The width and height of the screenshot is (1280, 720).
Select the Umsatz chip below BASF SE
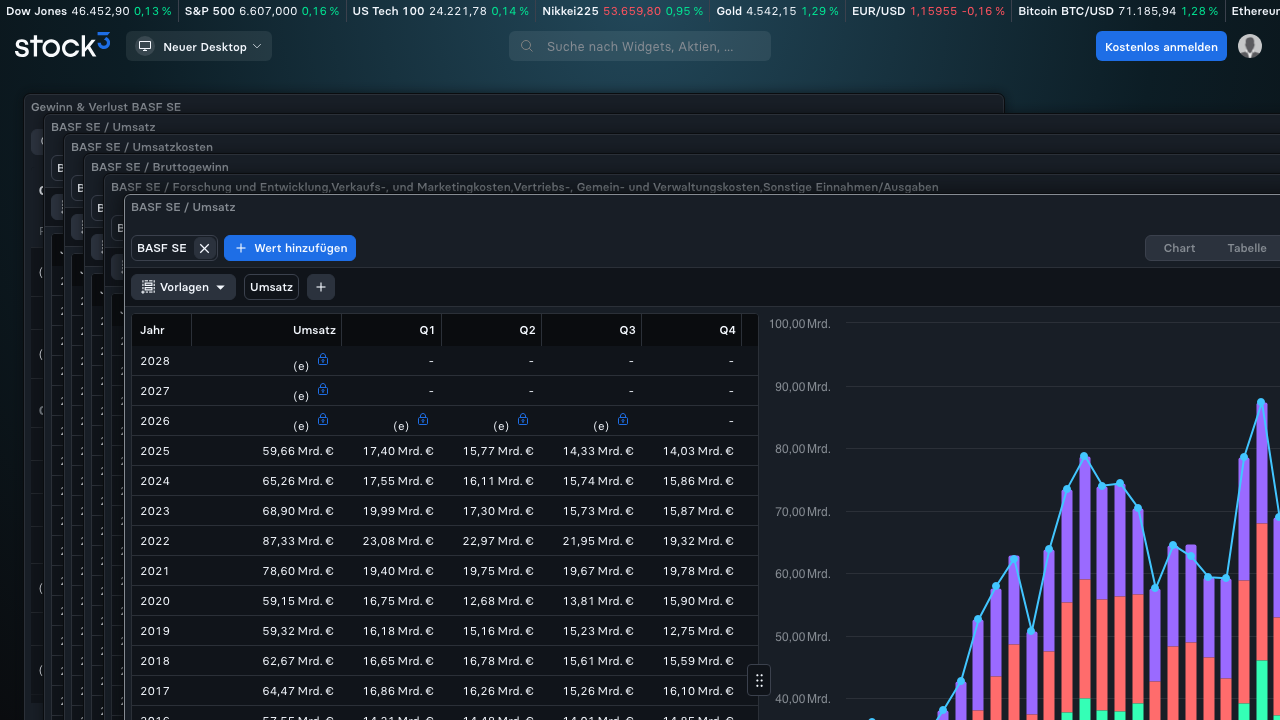[x=271, y=287]
